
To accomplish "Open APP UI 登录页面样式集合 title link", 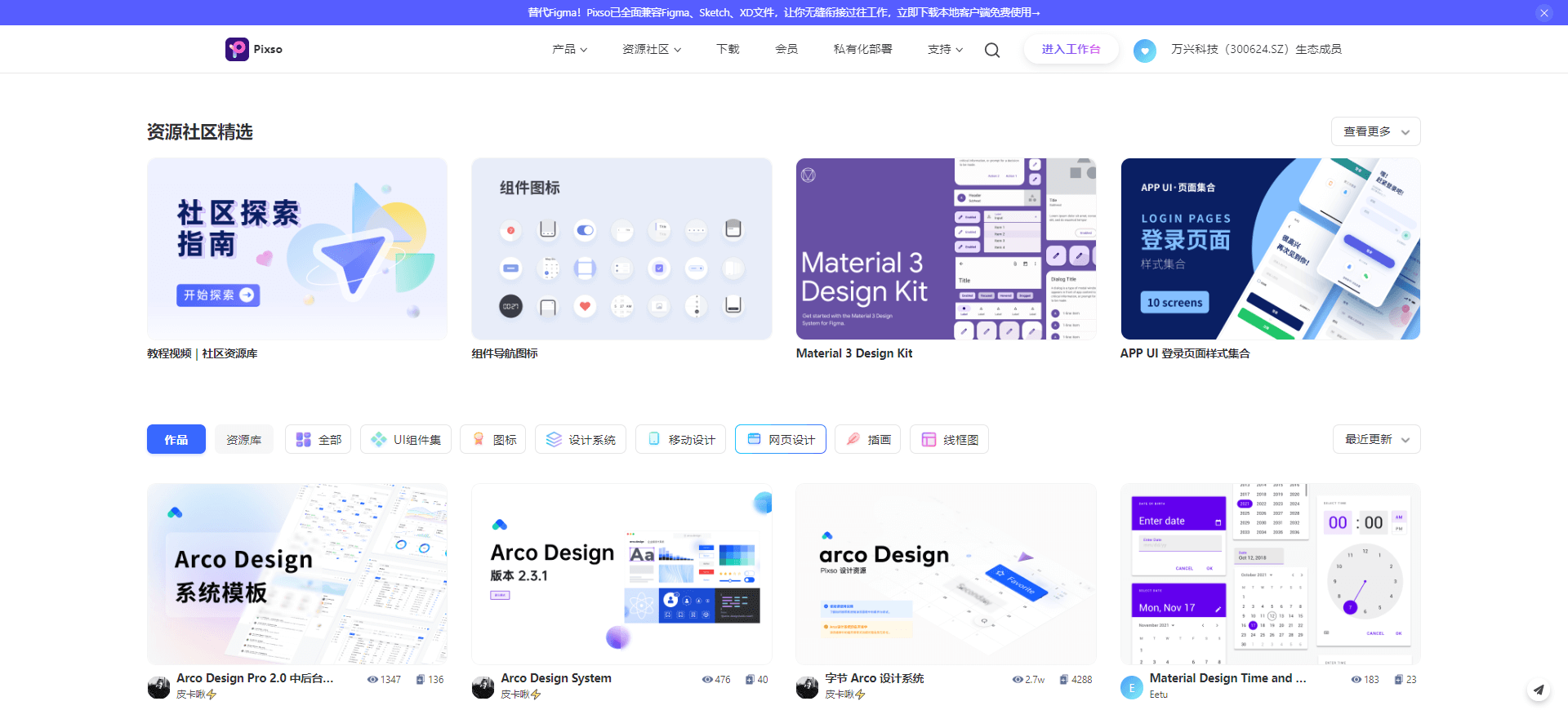I will 1185,353.
